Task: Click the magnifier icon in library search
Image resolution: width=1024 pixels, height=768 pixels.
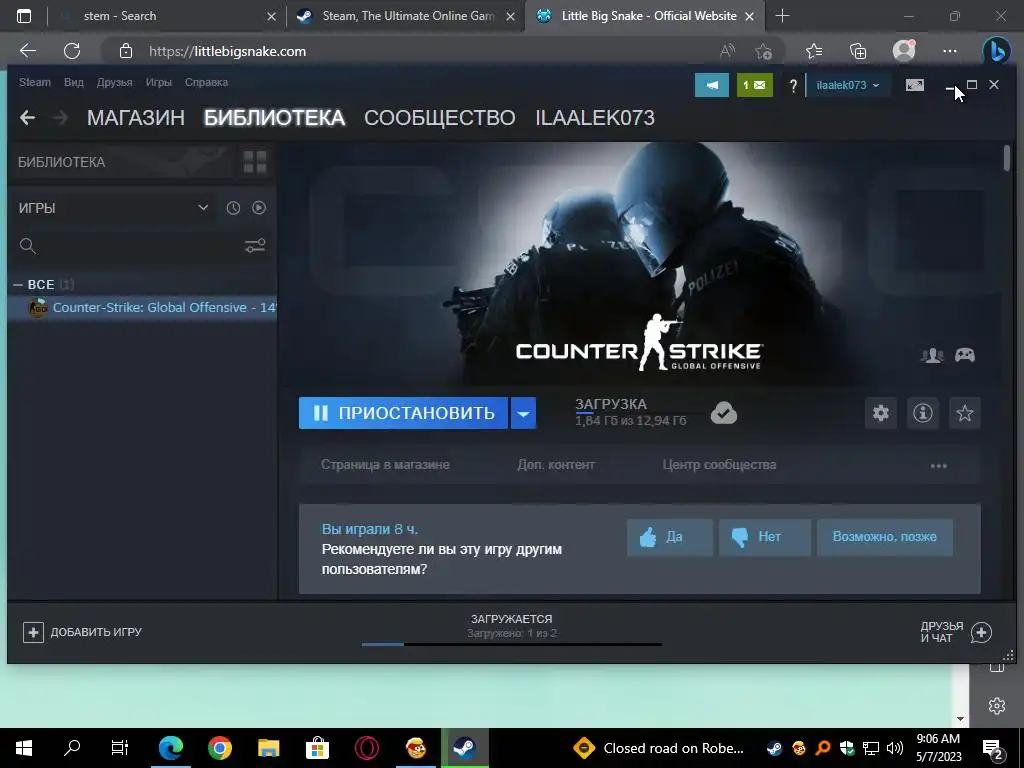Action: pos(27,246)
